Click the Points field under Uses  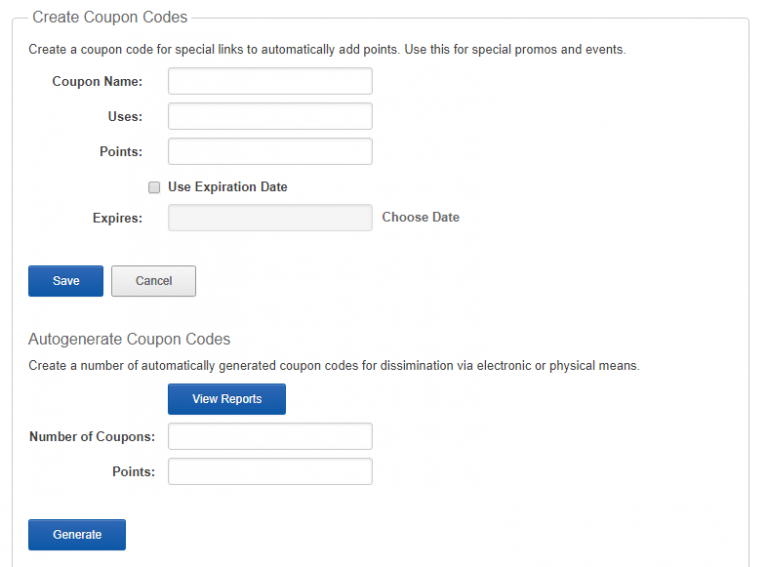[270, 151]
